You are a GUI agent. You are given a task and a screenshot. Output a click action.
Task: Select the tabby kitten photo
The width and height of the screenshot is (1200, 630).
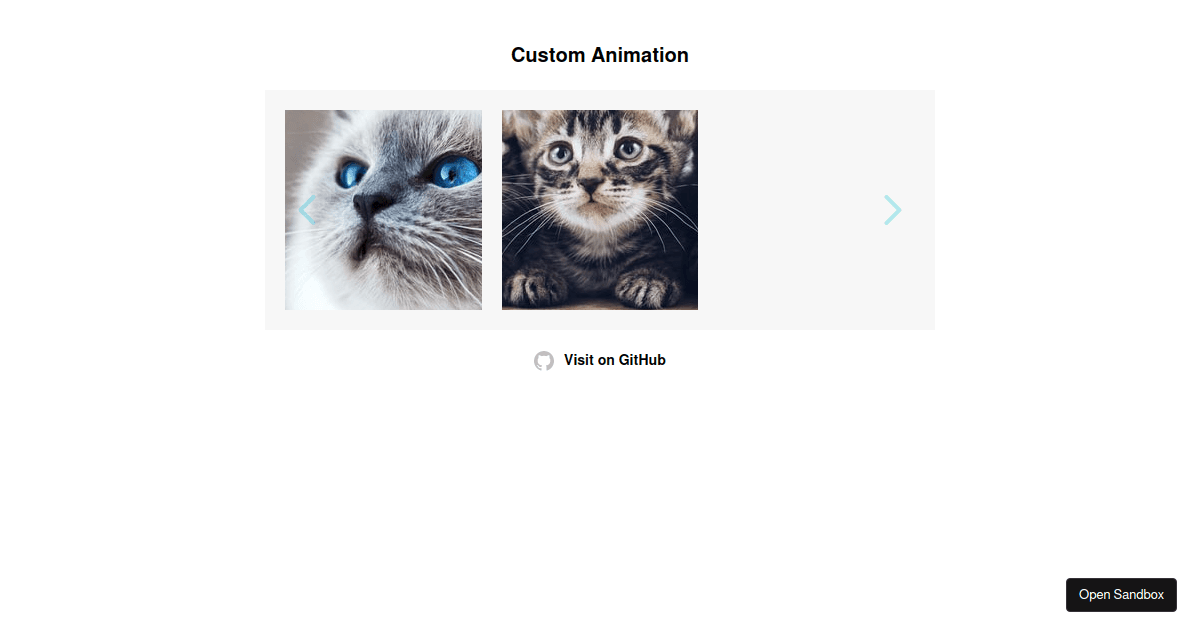[x=600, y=250]
